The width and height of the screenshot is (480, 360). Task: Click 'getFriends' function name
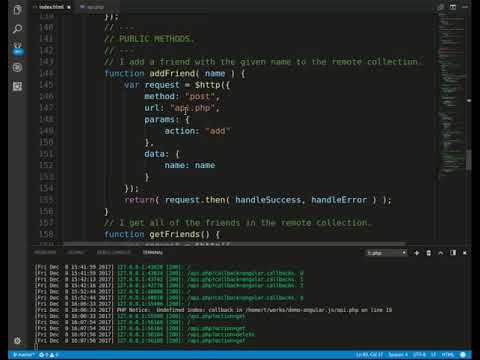point(174,234)
